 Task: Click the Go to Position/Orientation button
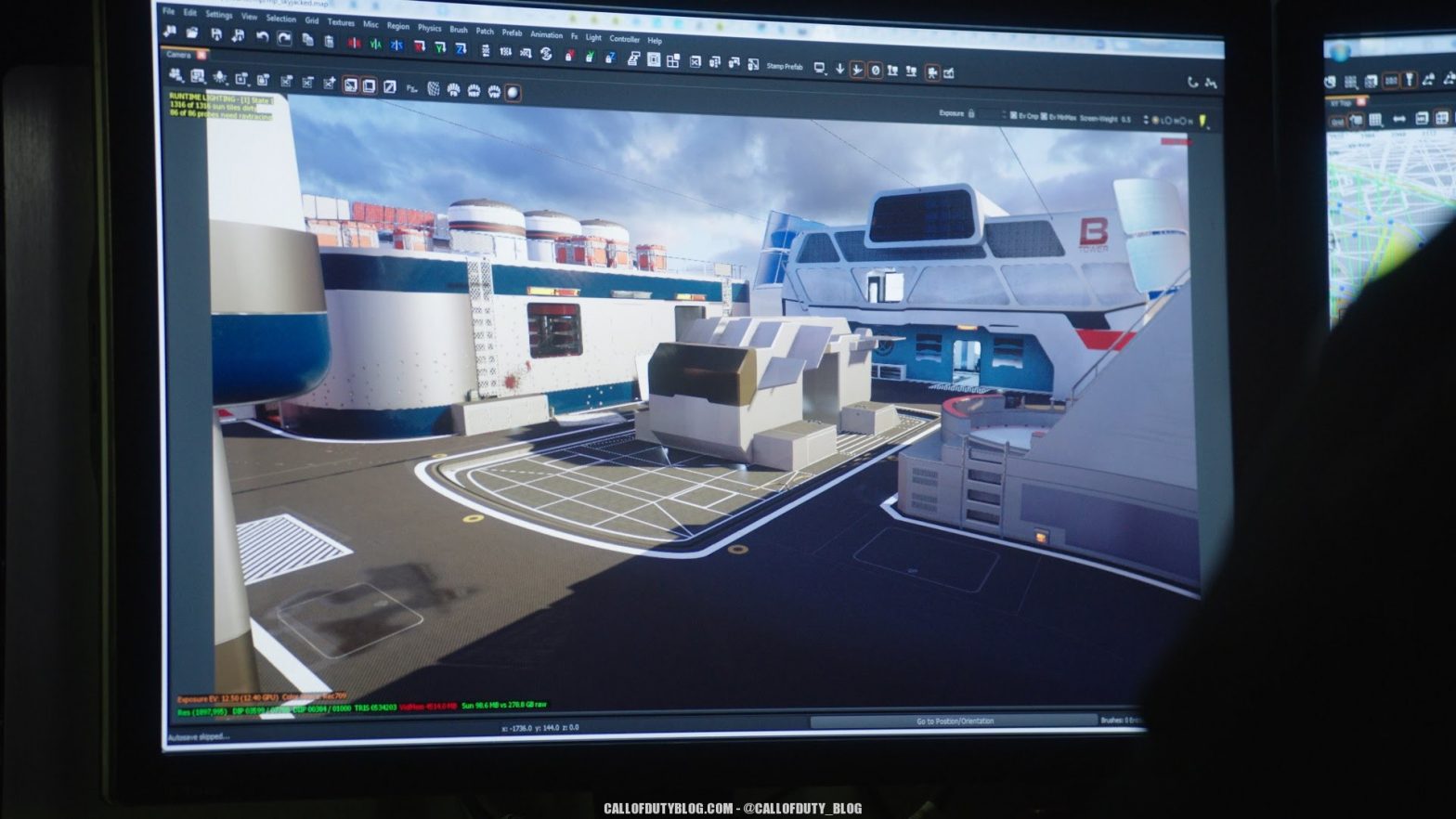pyautogui.click(x=955, y=721)
